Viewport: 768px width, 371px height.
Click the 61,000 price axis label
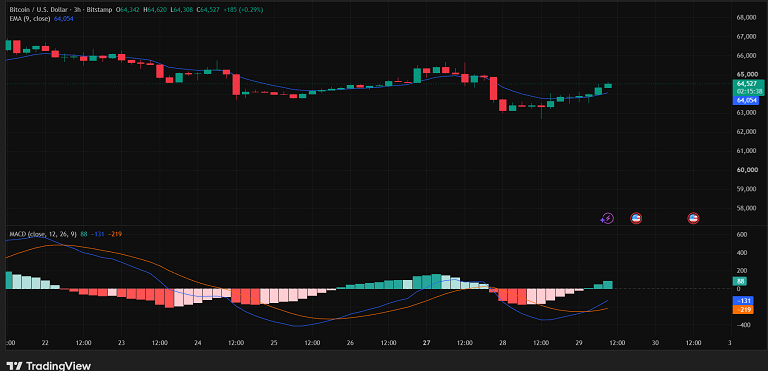[x=747, y=151]
